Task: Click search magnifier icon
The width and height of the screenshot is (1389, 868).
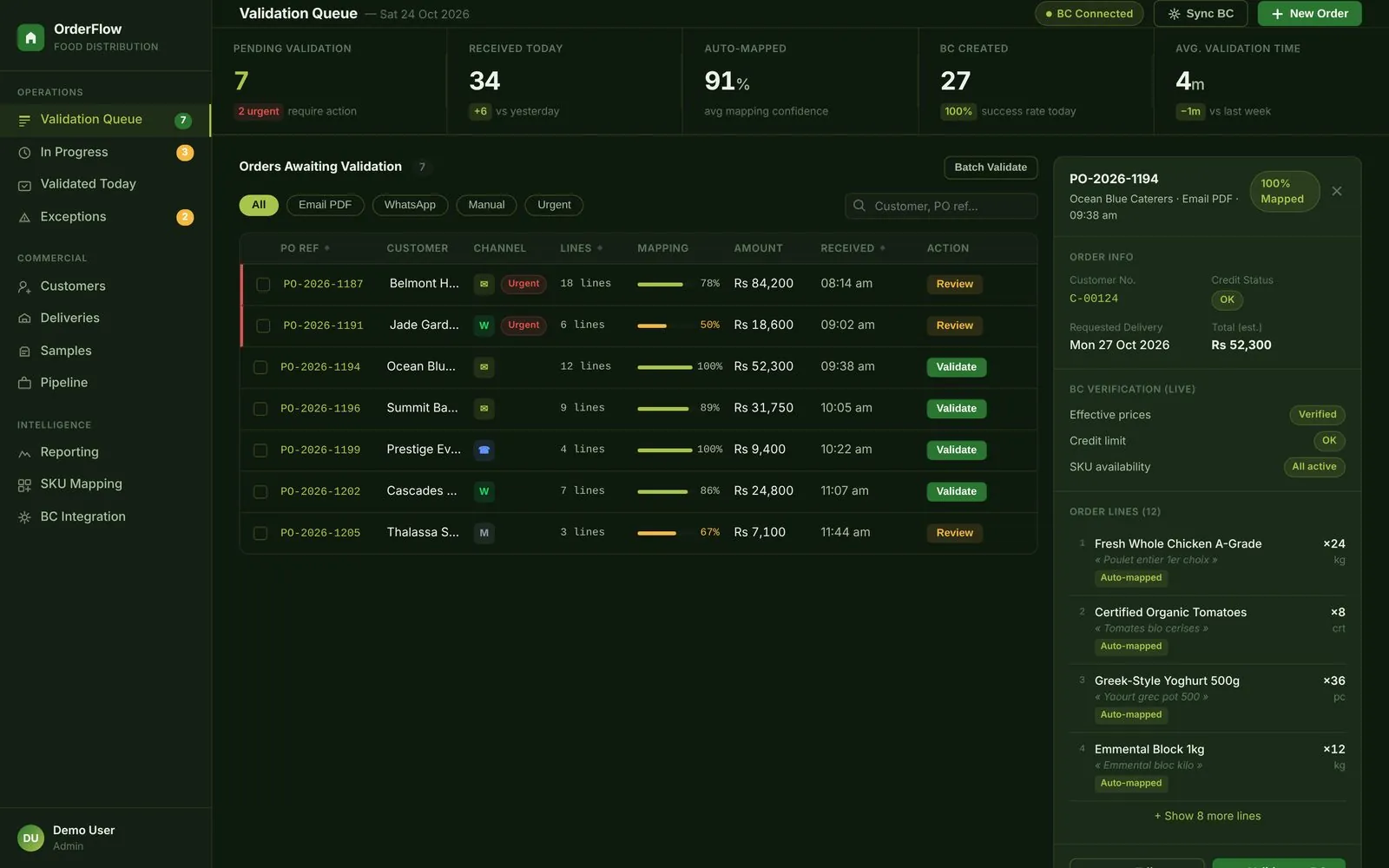Action: tap(859, 206)
